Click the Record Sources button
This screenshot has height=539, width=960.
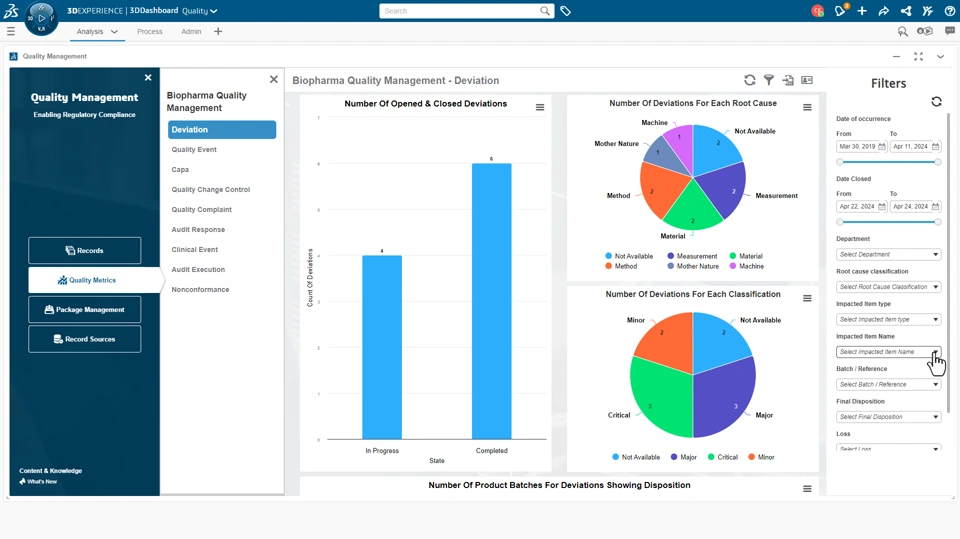click(x=84, y=339)
